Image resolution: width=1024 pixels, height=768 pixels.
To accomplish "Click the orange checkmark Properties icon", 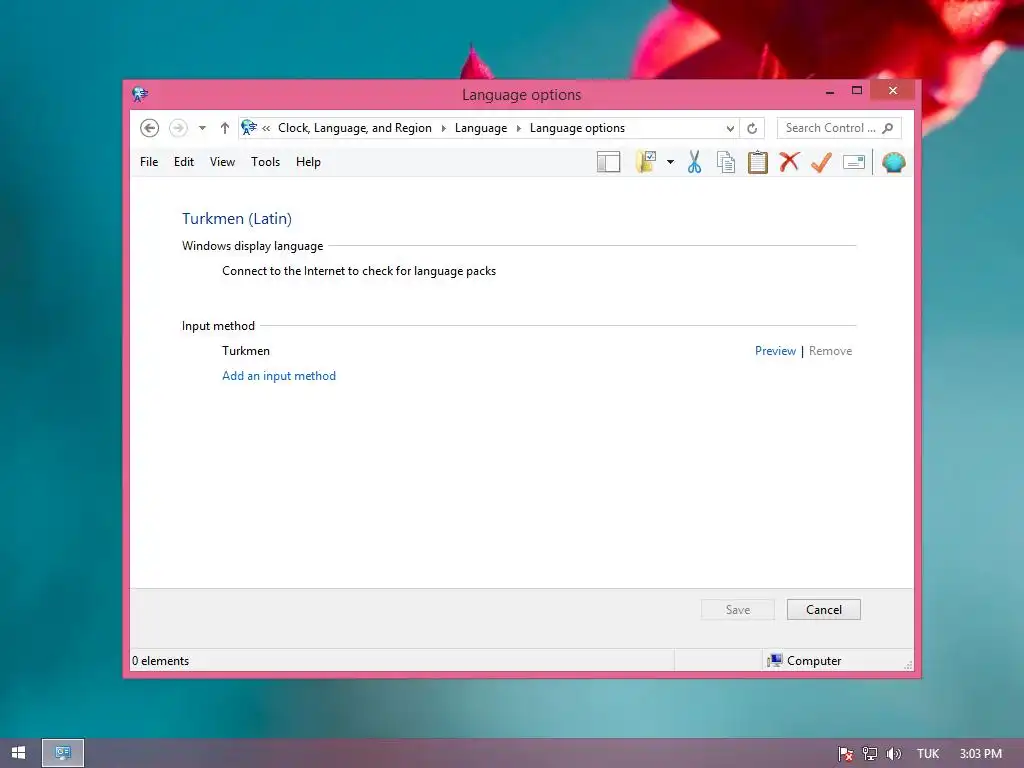I will [822, 162].
